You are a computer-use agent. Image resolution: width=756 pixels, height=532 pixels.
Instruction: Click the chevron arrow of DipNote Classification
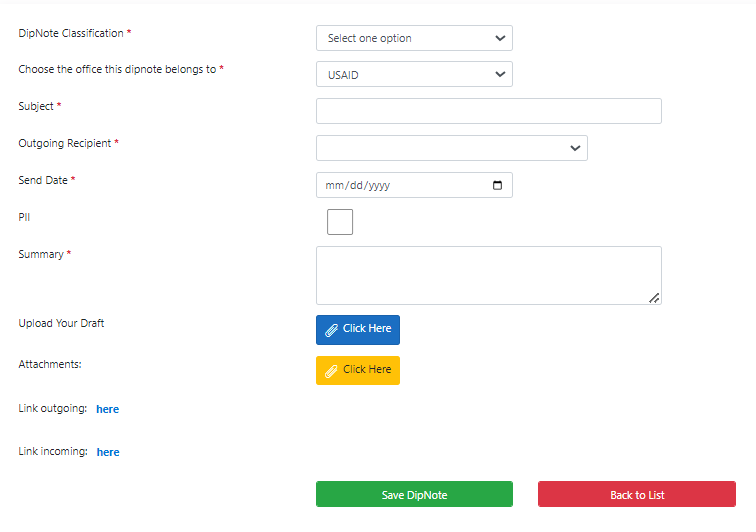click(x=500, y=38)
